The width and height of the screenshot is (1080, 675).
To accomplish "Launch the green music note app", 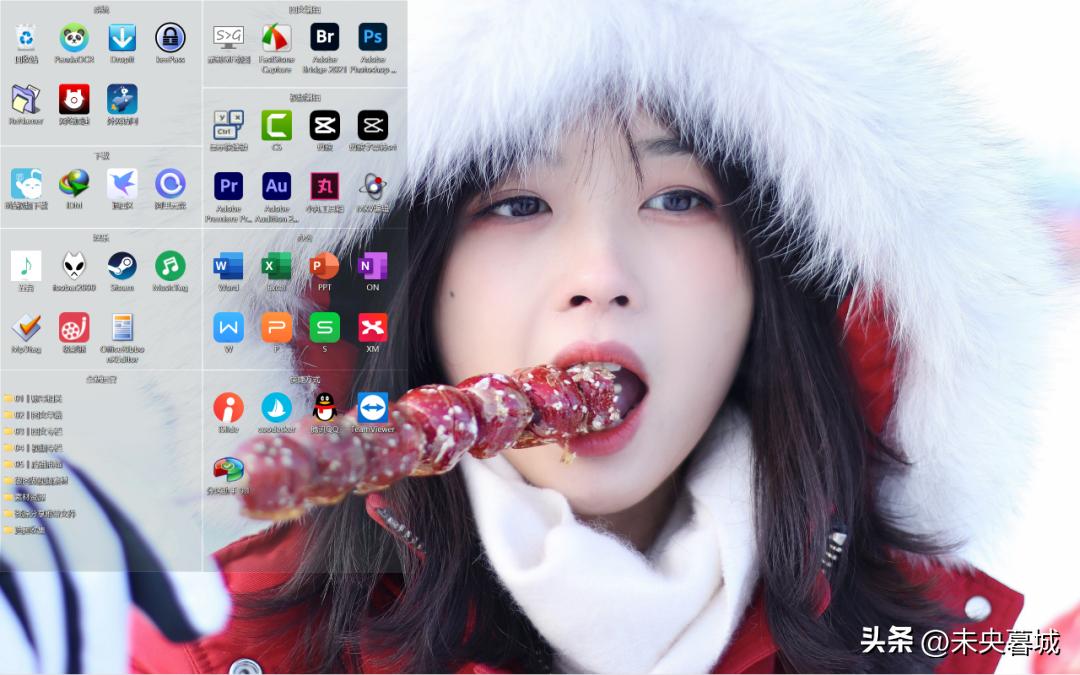I will point(25,266).
